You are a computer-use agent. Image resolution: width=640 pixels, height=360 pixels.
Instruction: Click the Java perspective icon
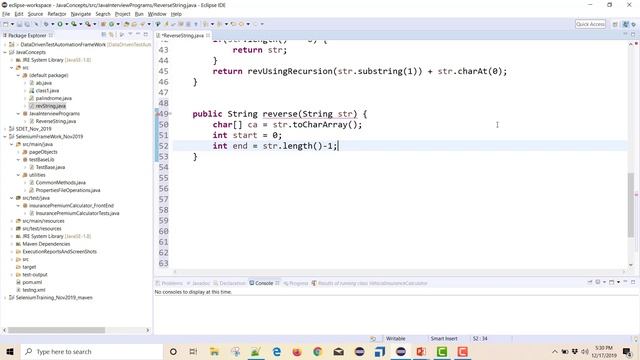tap(626, 24)
